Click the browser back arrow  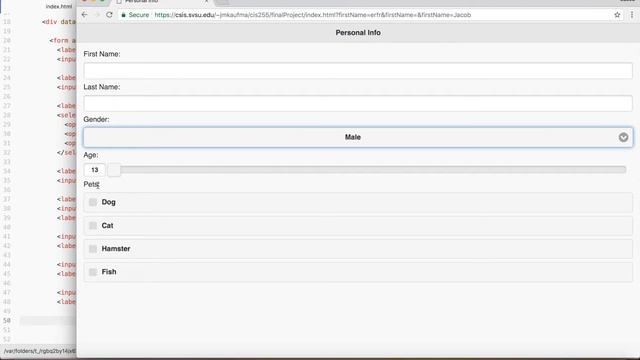(x=84, y=15)
